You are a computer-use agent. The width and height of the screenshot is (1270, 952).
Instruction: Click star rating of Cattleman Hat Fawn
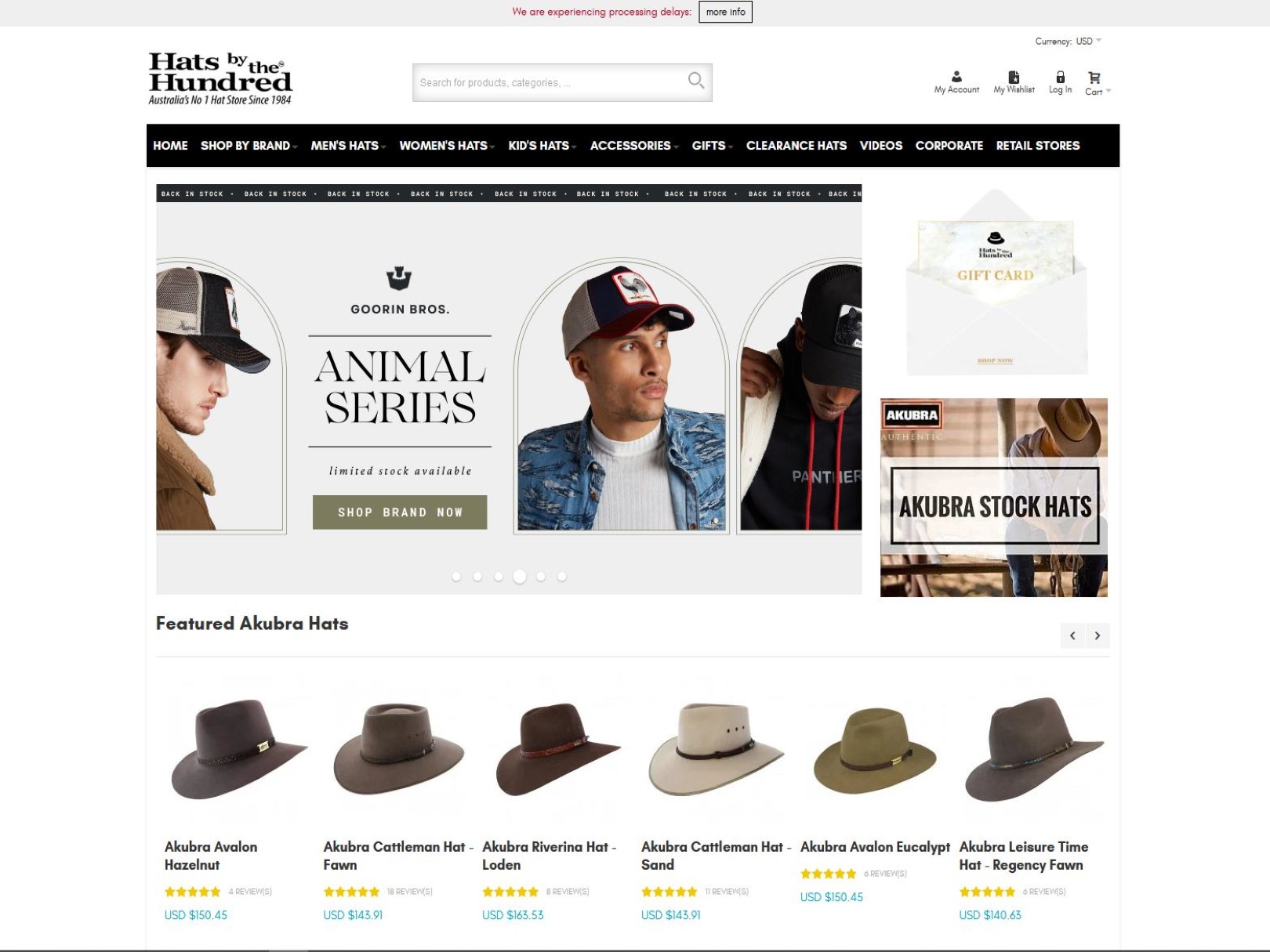click(351, 892)
